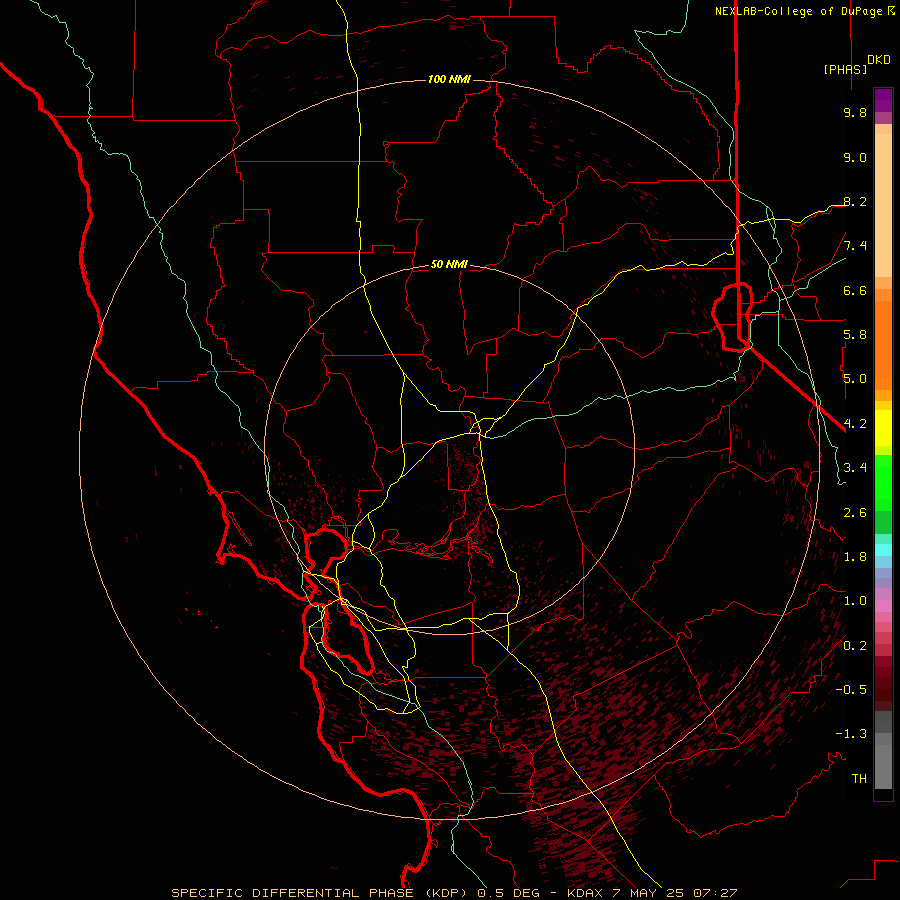Select the 5.8 scale value

coord(855,335)
